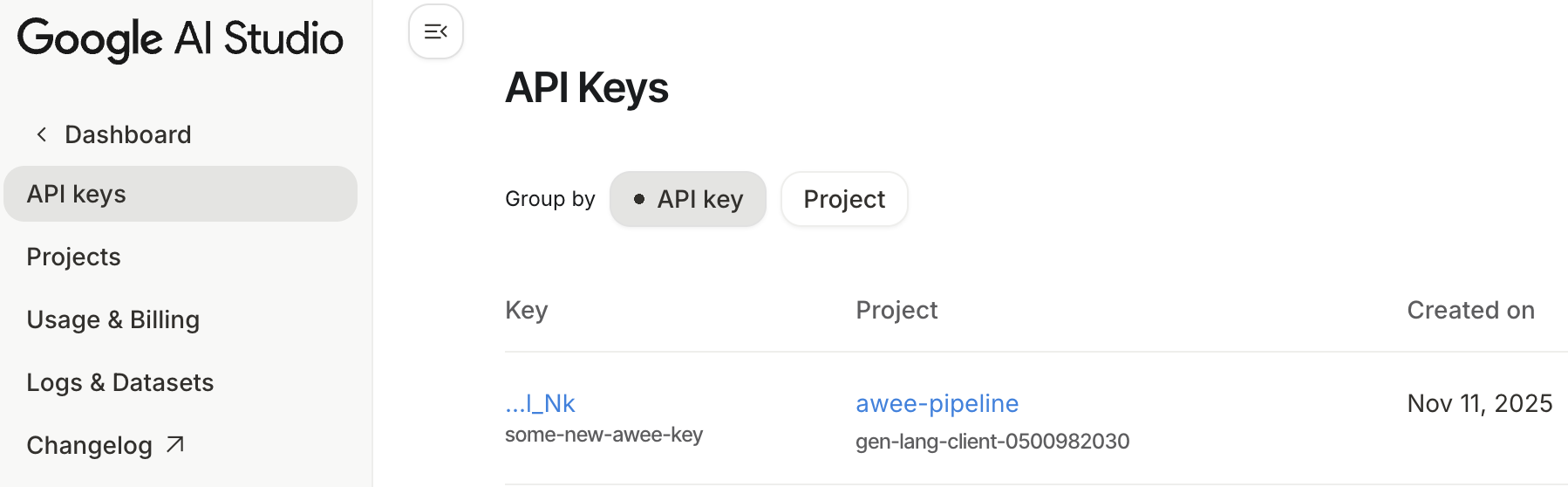Click the Changelog external link arrow

pos(175,445)
